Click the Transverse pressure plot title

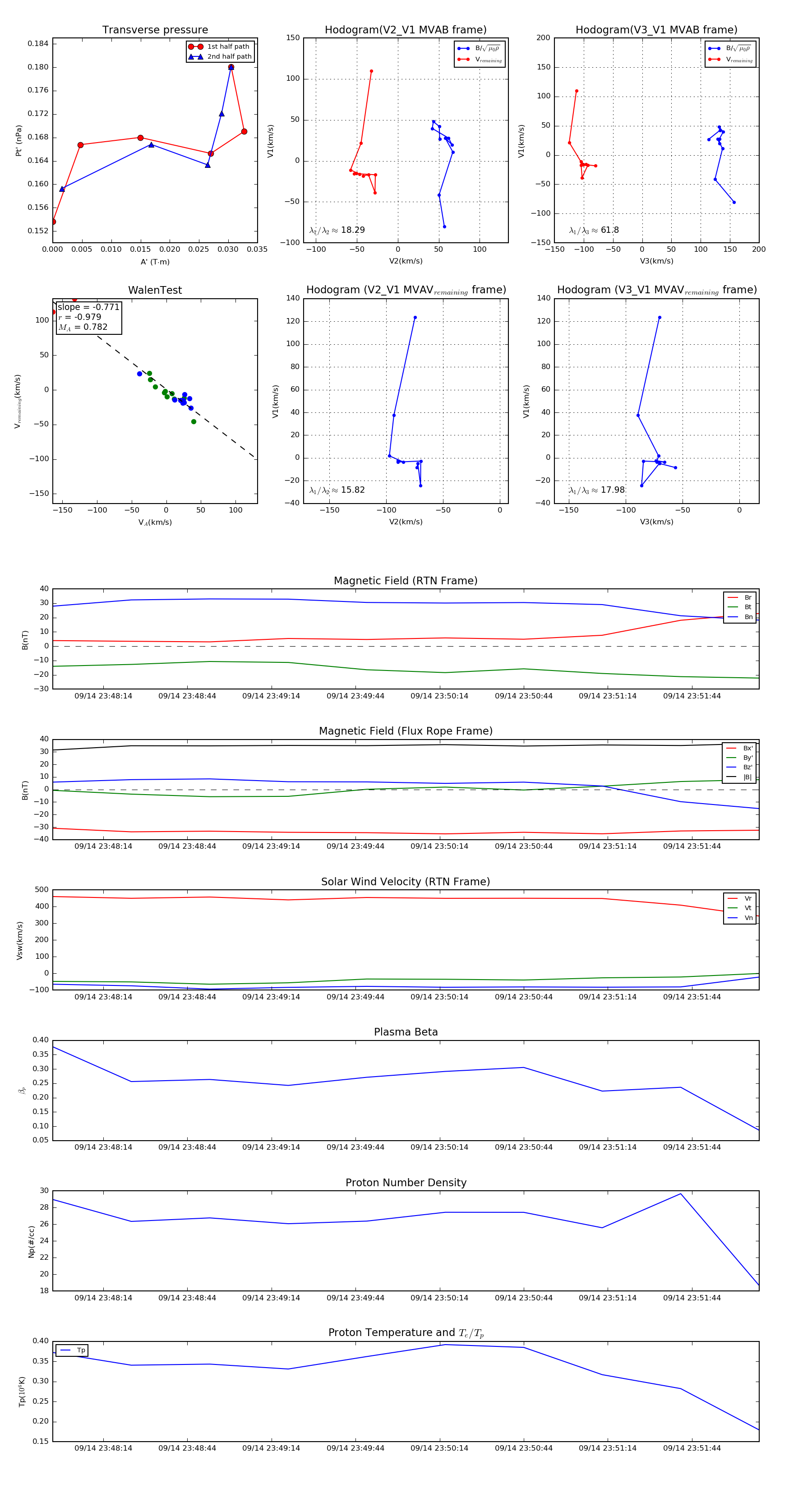[155, 30]
